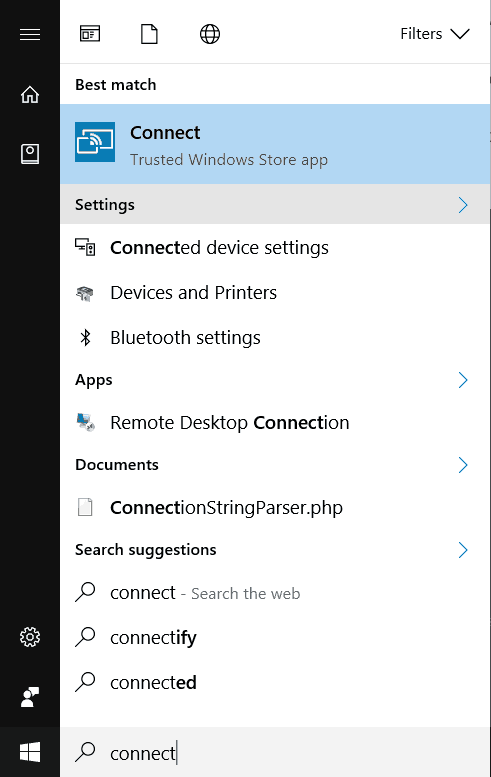Open Bluetooth settings result
The width and height of the screenshot is (491, 777).
[x=275, y=337]
